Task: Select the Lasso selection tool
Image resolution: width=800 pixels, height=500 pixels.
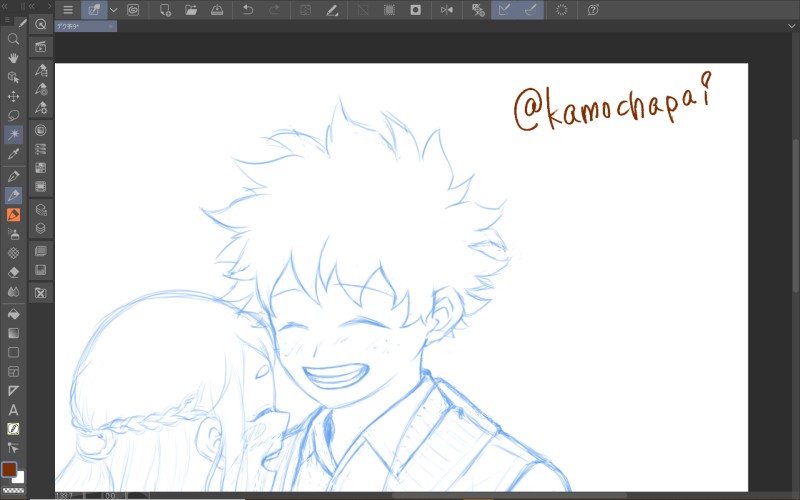Action: [13, 115]
